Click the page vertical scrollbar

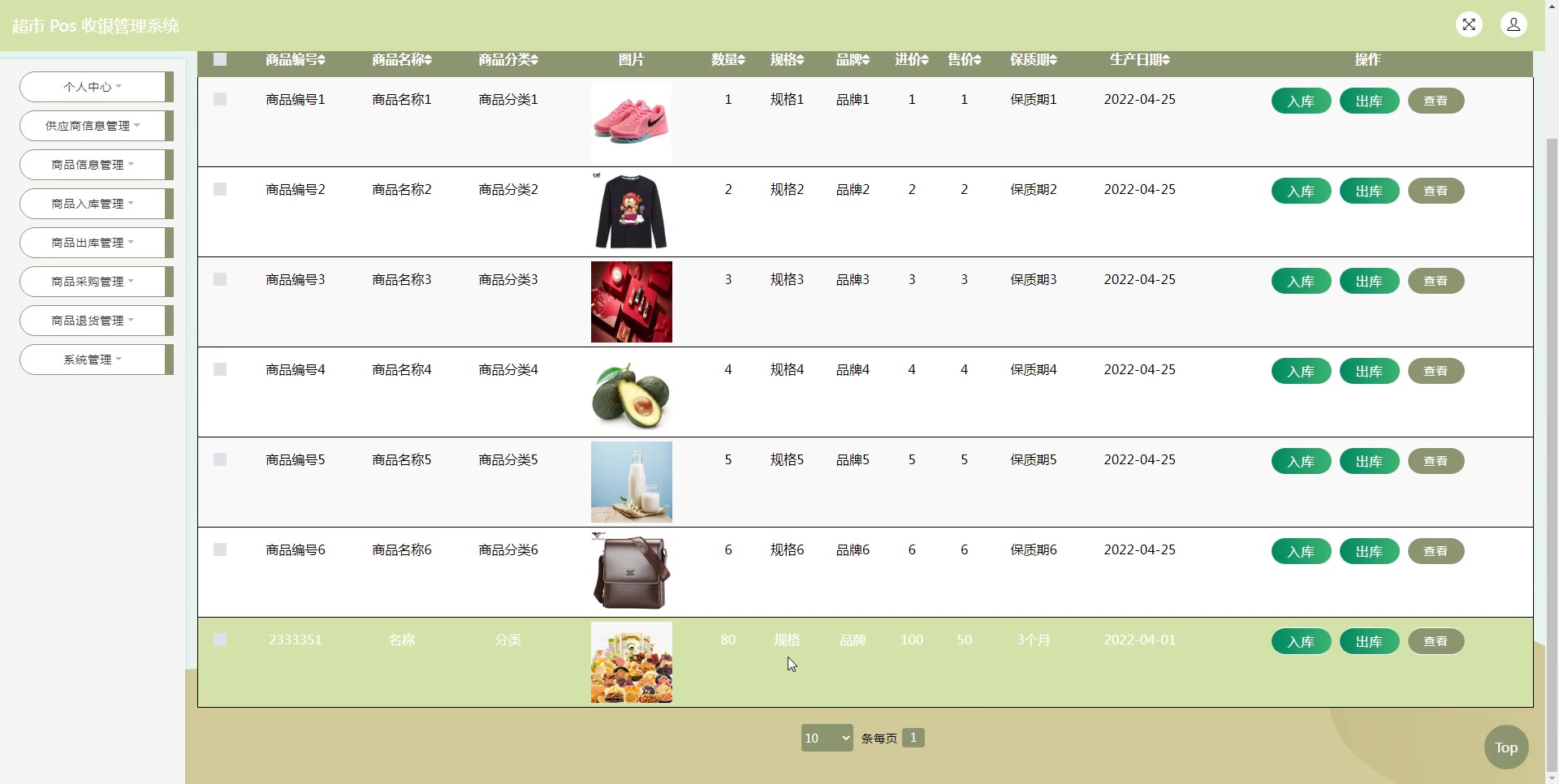point(1552,454)
